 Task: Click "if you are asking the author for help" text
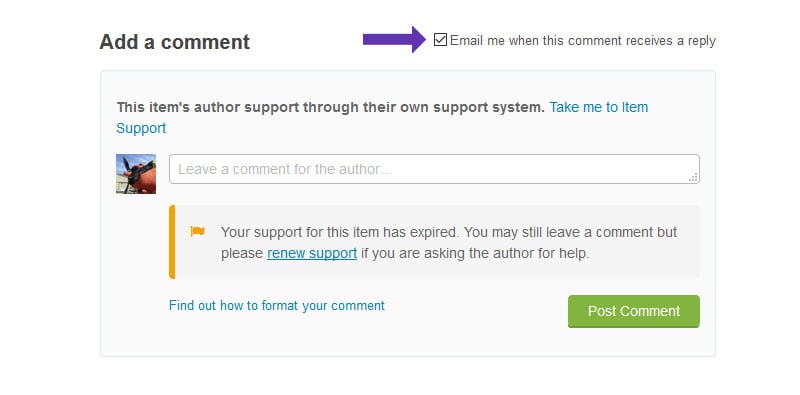coord(475,253)
